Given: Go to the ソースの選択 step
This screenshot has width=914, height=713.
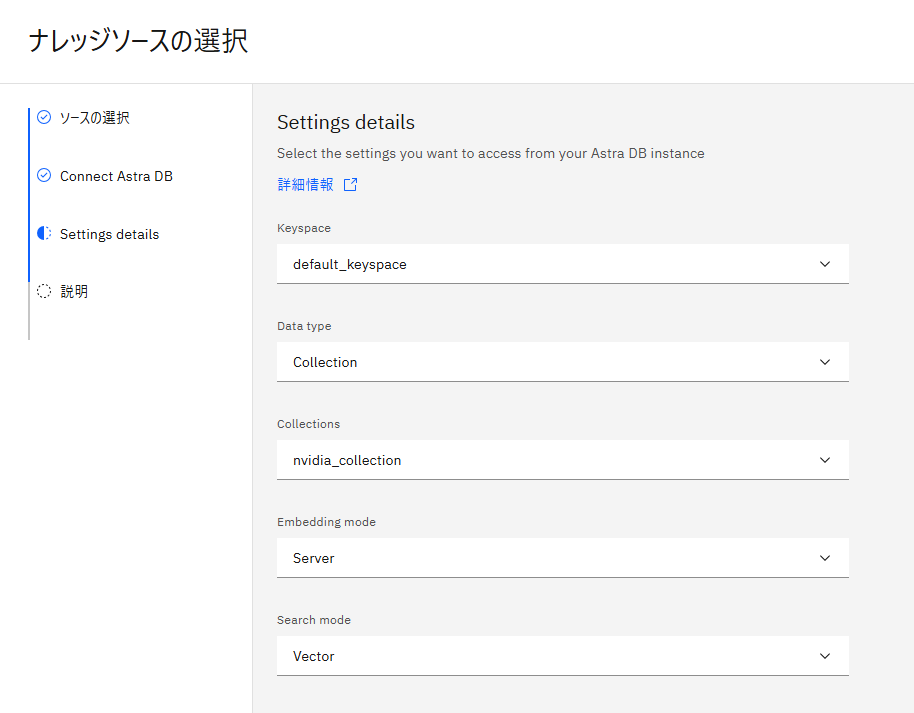Looking at the screenshot, I should [x=94, y=118].
